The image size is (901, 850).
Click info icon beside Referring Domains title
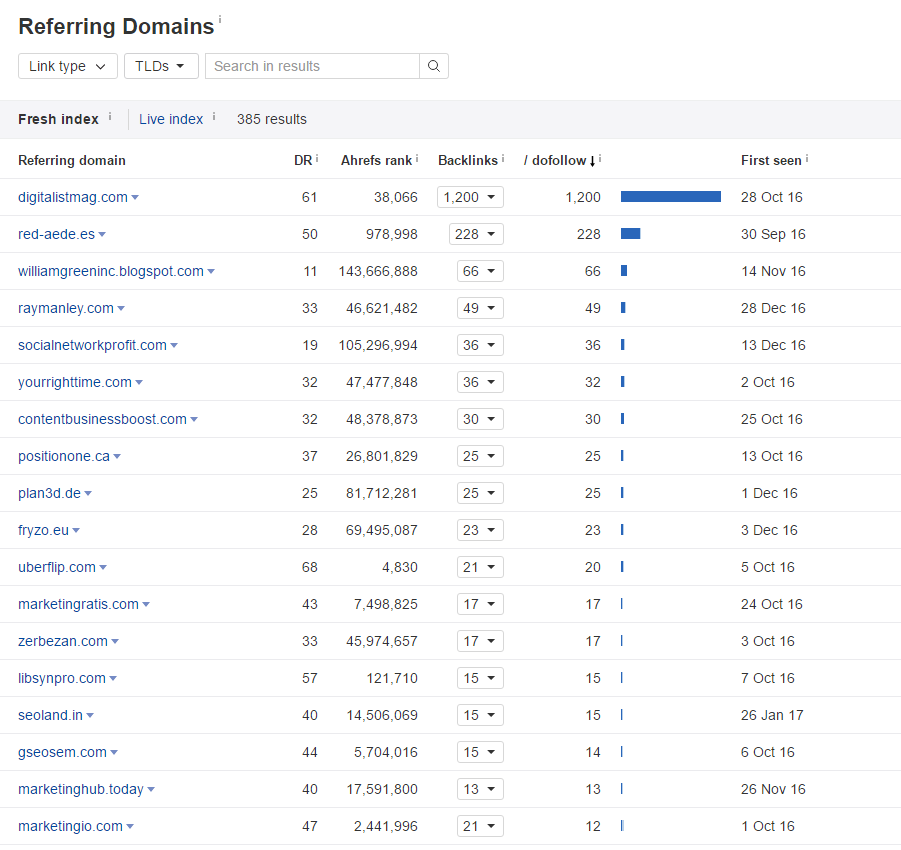click(220, 19)
